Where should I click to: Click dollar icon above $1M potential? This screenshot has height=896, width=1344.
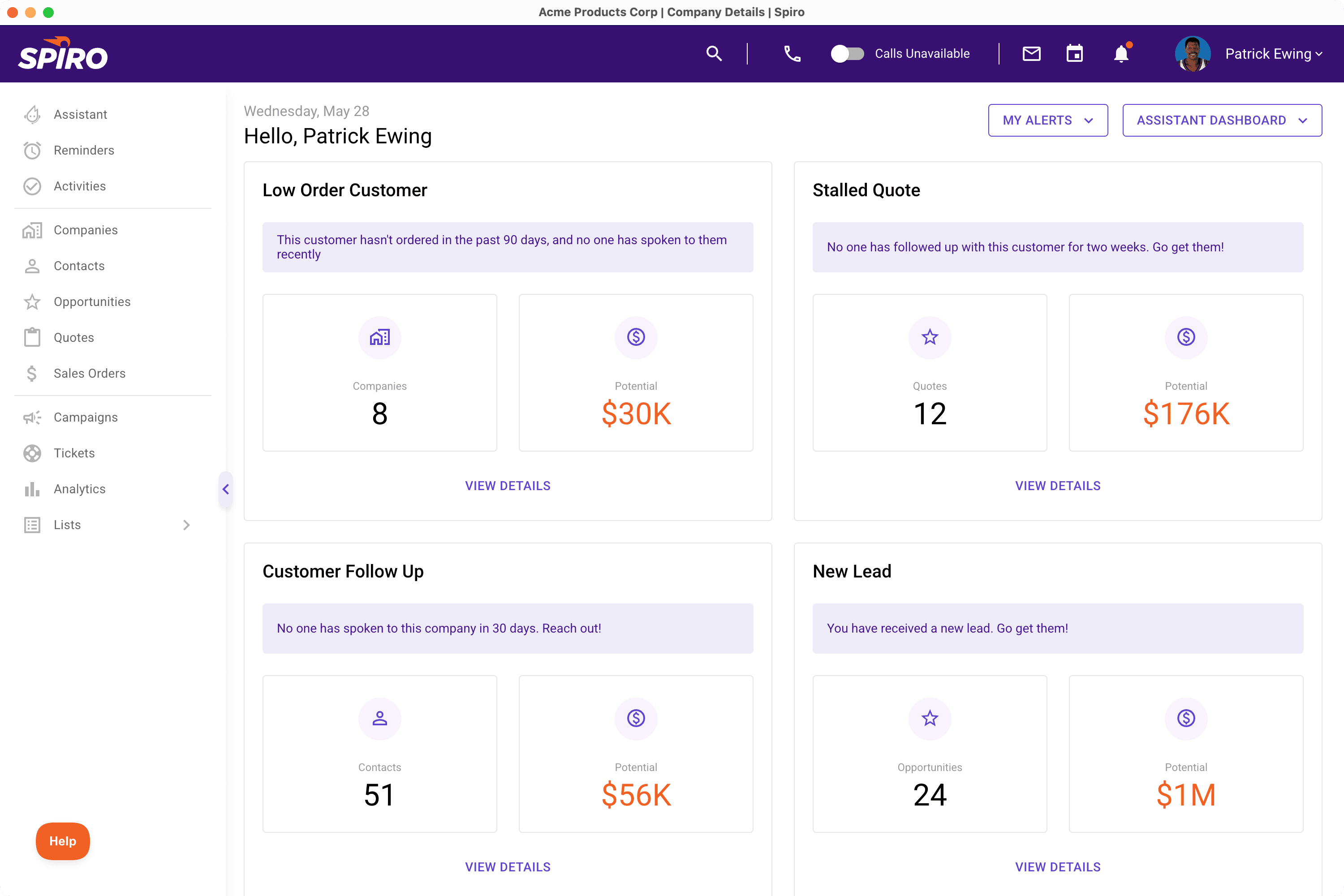(x=1186, y=718)
